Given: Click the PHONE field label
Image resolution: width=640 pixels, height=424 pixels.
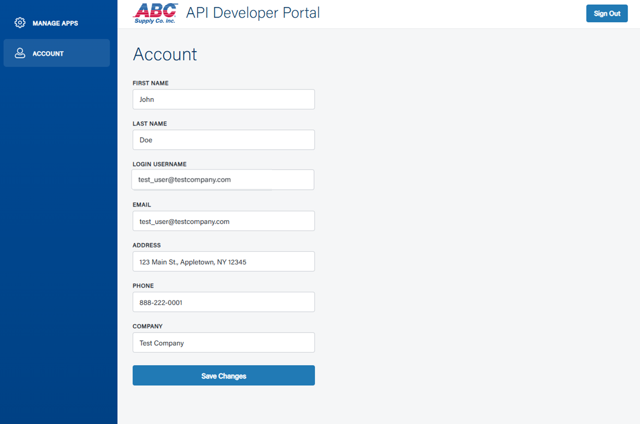Looking at the screenshot, I should (x=143, y=286).
